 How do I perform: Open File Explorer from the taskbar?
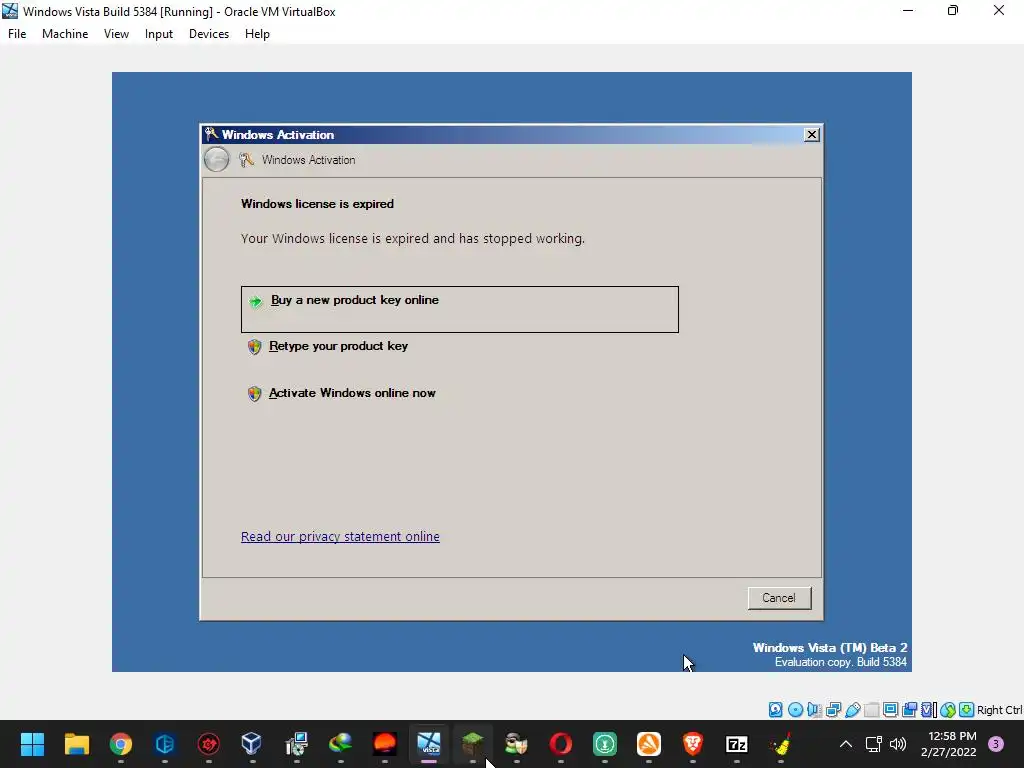click(x=76, y=744)
